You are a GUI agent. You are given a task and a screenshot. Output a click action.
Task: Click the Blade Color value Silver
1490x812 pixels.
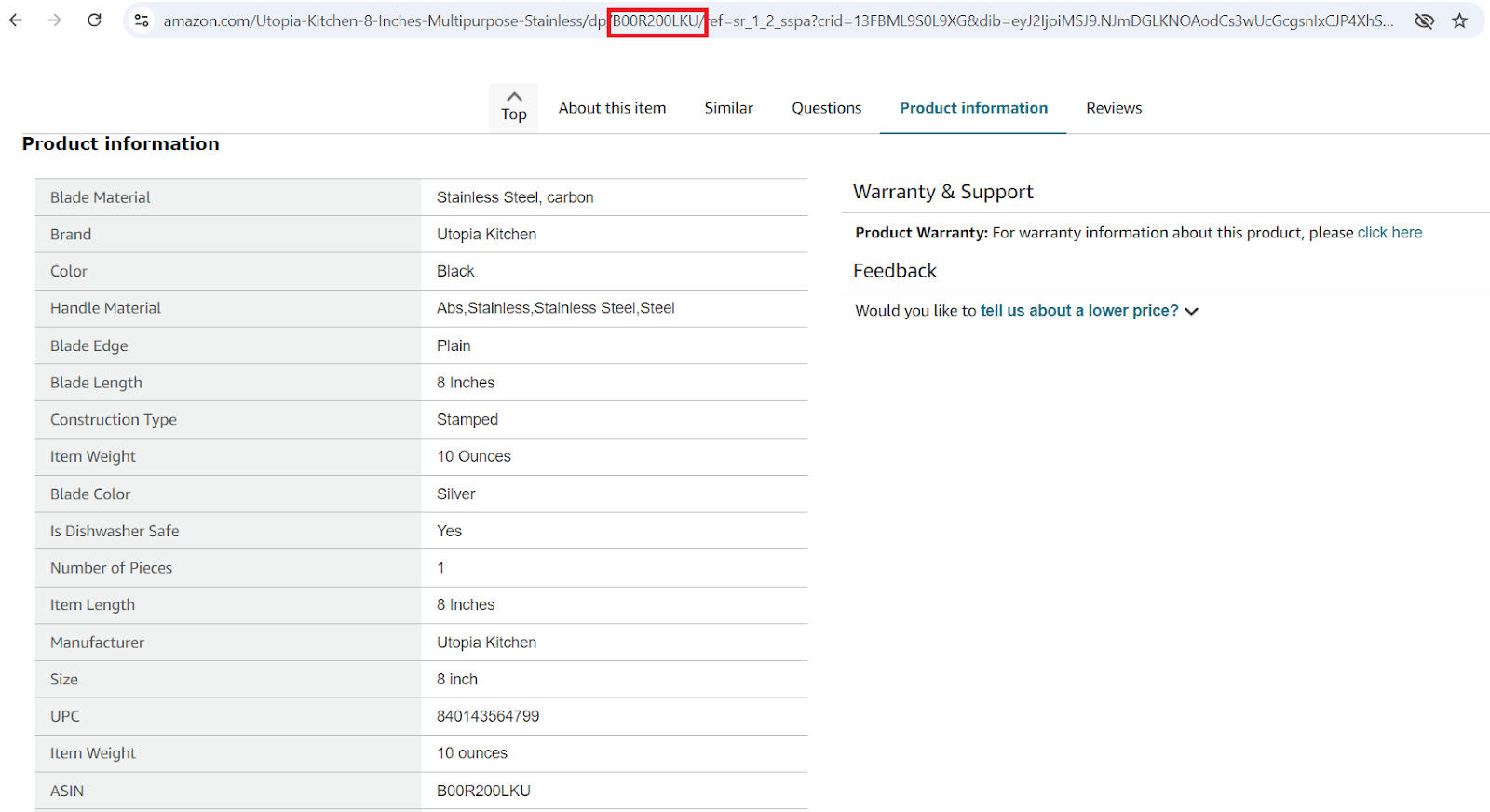click(455, 494)
